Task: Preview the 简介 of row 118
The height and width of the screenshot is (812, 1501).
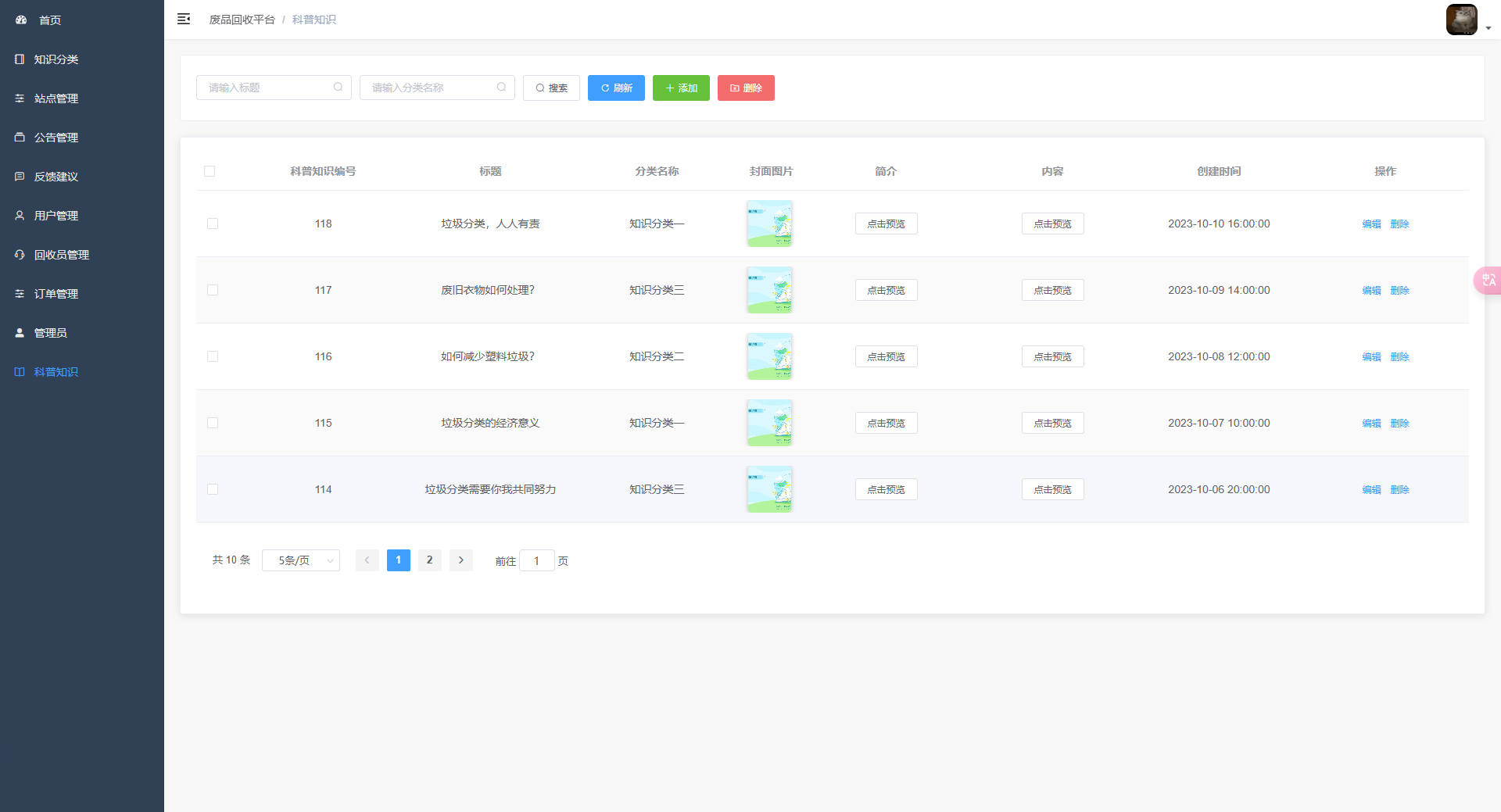Action: 886,224
